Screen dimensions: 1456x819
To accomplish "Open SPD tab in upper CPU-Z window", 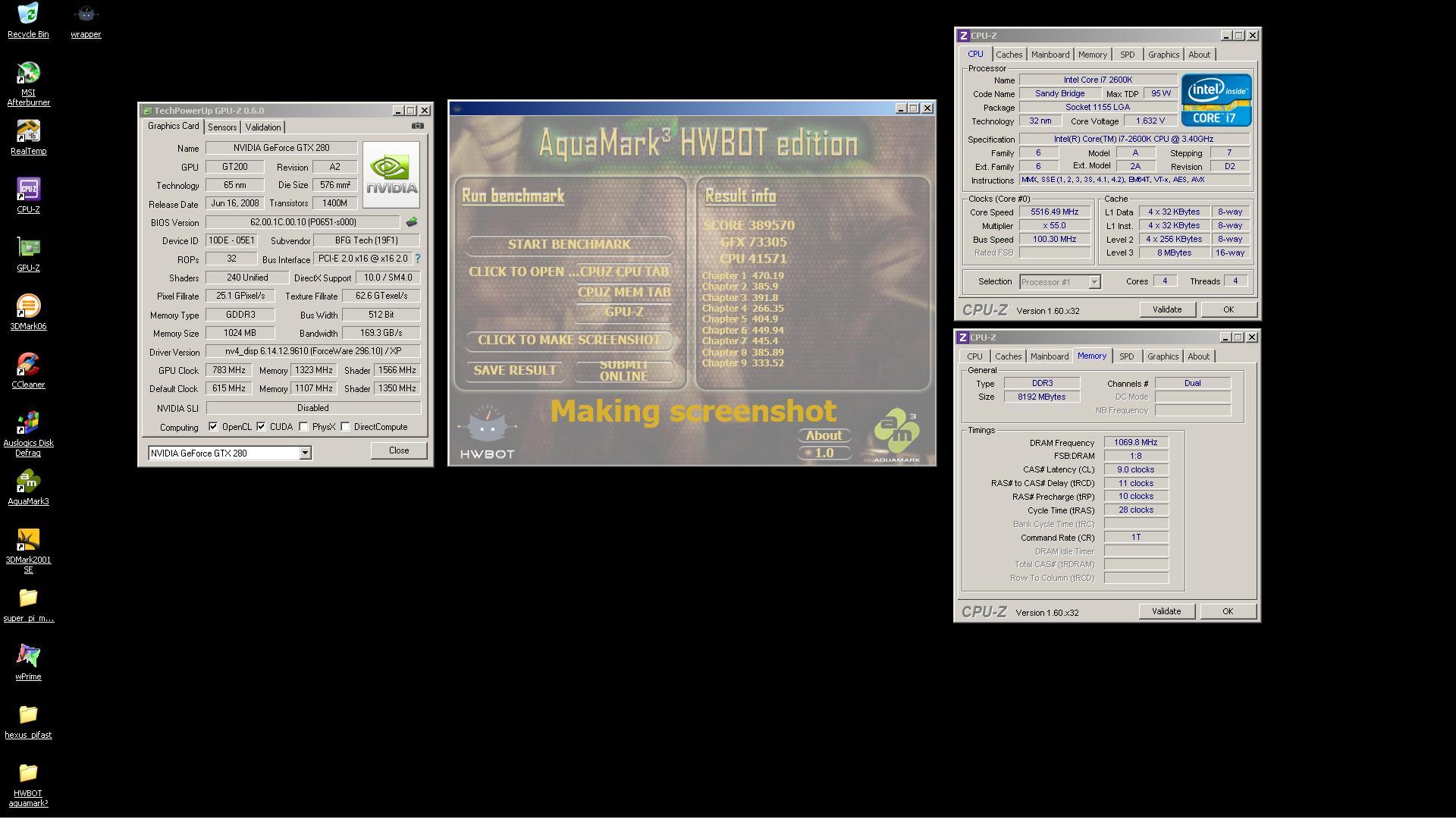I will 1128,55.
